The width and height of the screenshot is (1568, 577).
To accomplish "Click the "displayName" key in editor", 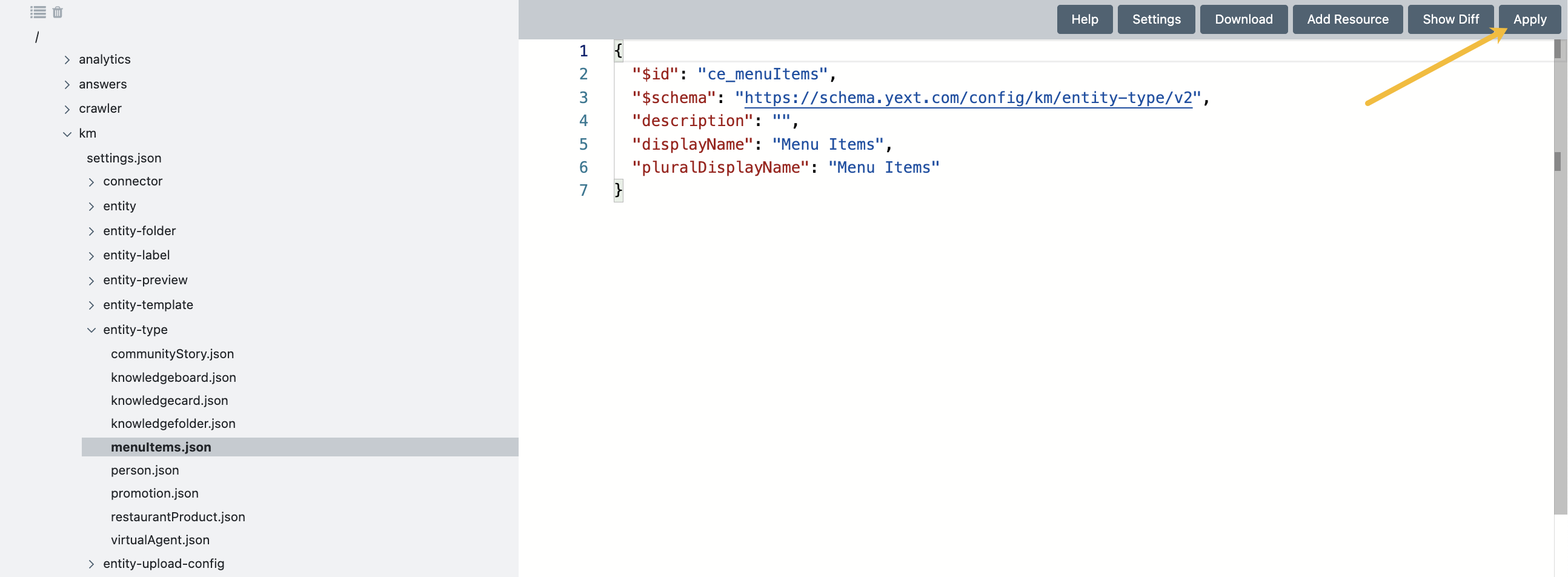I will (693, 144).
